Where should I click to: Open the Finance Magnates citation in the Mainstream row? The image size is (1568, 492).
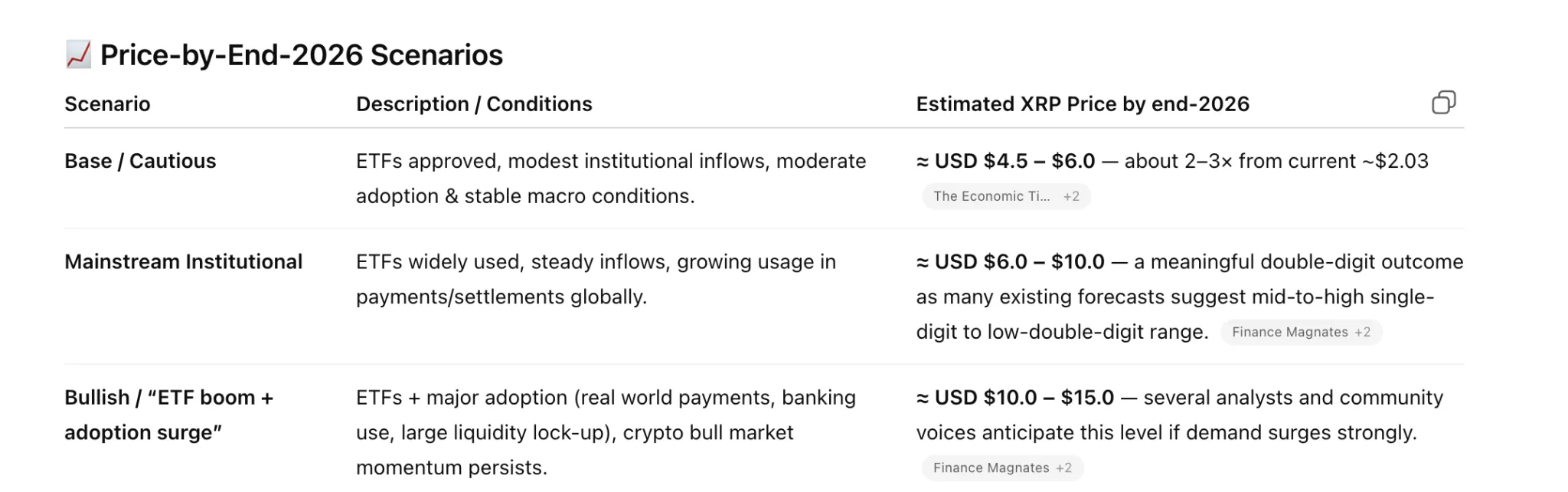(x=1290, y=332)
